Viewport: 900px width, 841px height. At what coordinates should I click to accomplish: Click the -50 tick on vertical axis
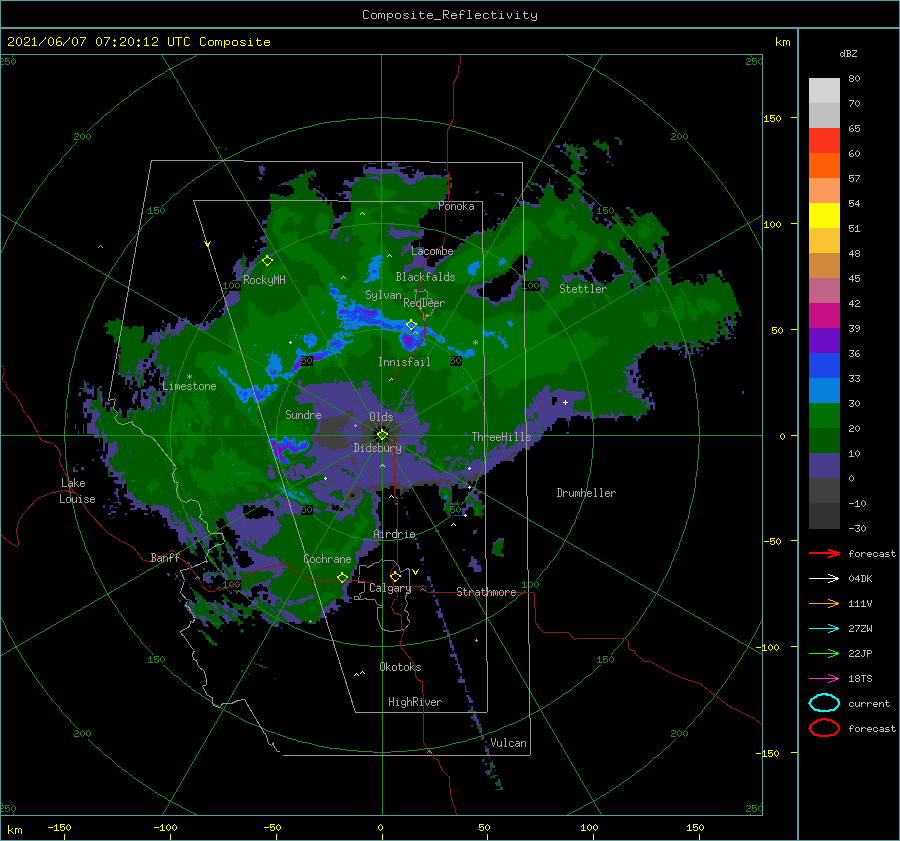click(x=772, y=541)
